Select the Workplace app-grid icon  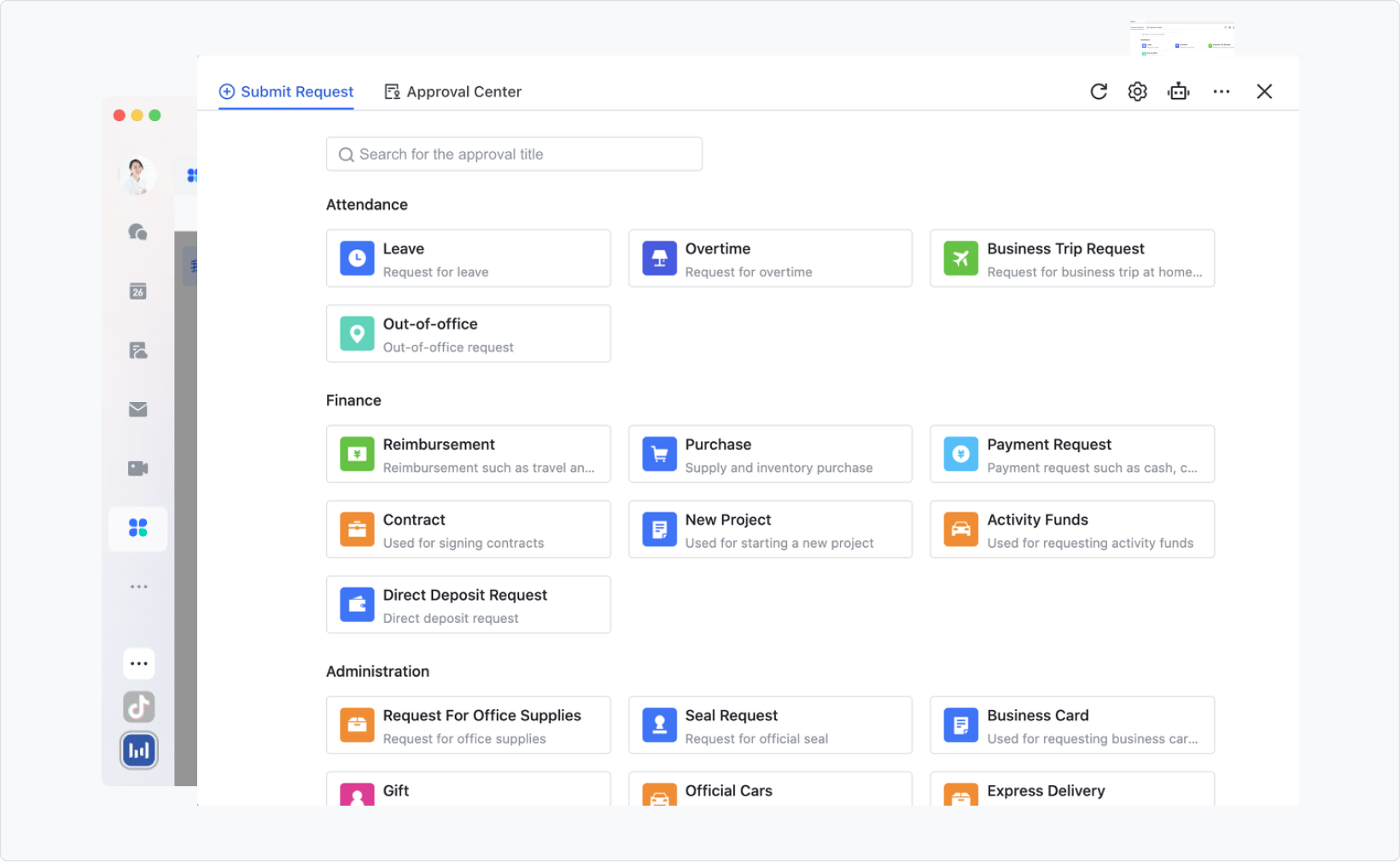[x=137, y=528]
